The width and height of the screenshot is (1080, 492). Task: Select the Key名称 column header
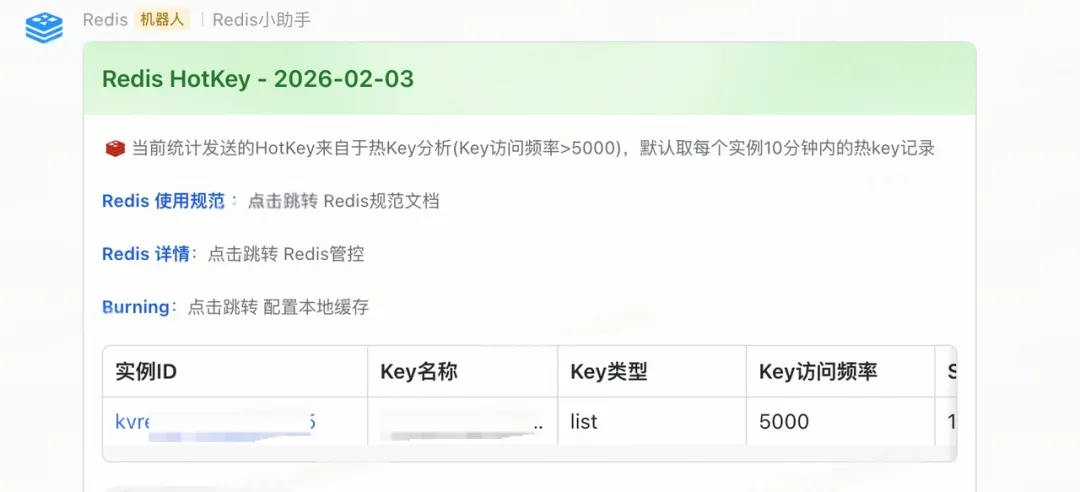point(419,373)
